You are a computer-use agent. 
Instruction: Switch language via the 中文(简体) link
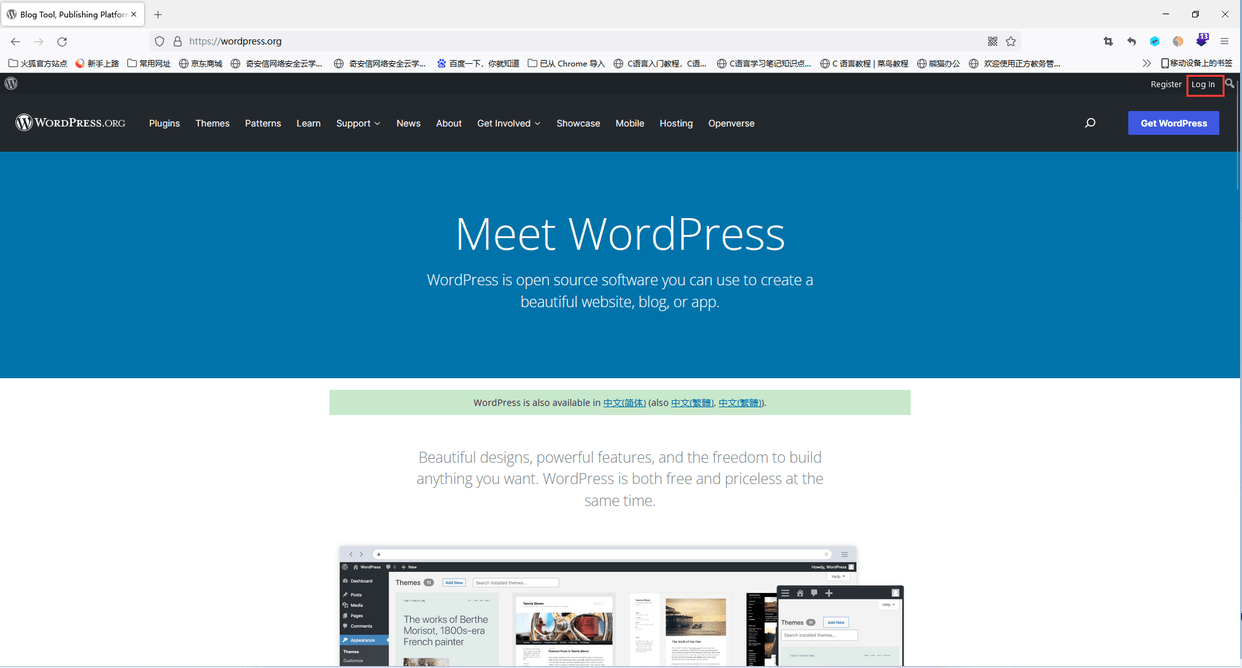[624, 403]
